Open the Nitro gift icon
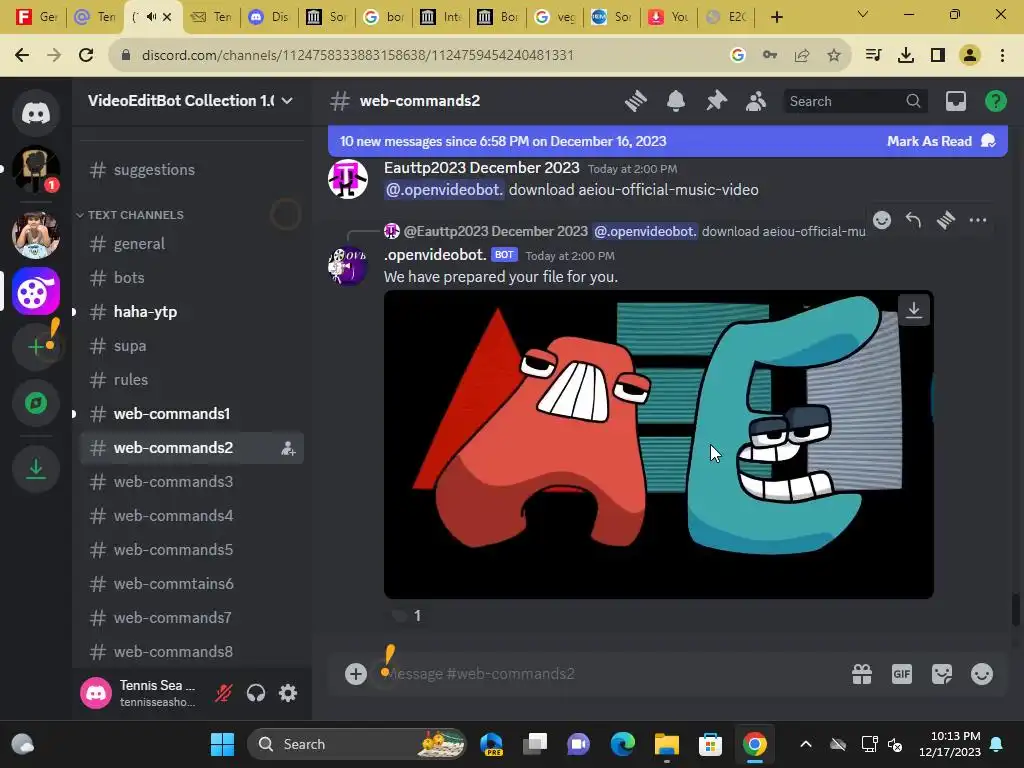The width and height of the screenshot is (1024, 768). (862, 673)
